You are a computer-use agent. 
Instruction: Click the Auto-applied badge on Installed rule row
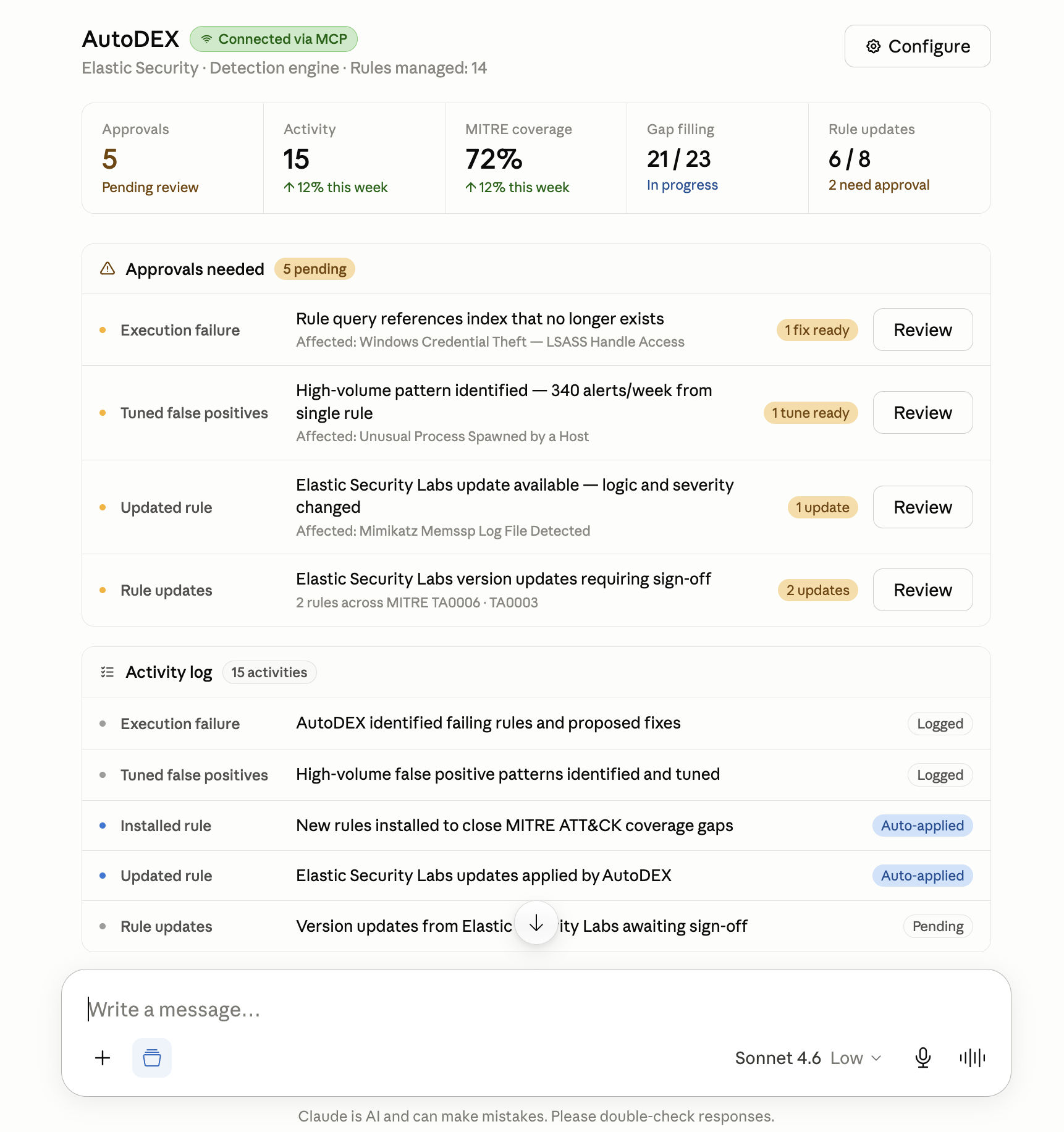coord(923,826)
